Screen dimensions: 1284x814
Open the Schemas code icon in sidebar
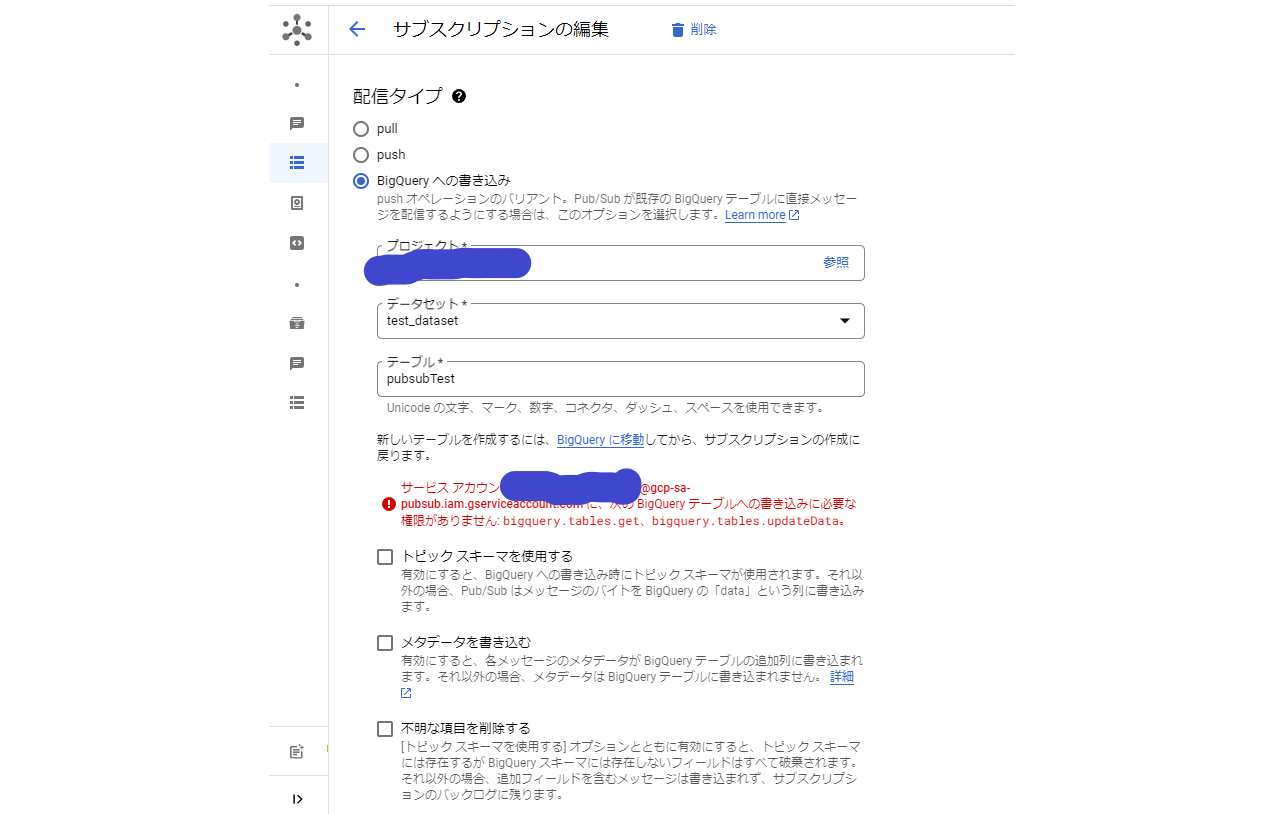297,243
